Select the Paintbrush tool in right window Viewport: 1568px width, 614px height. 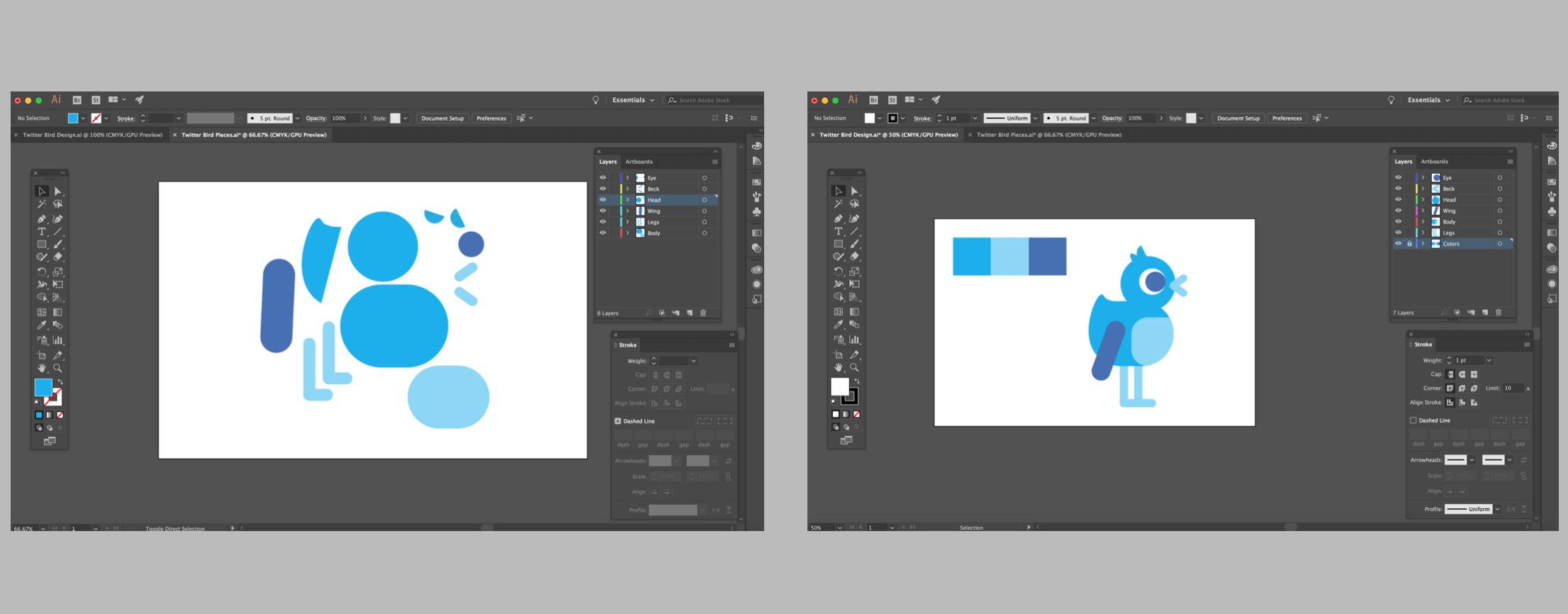click(x=855, y=244)
